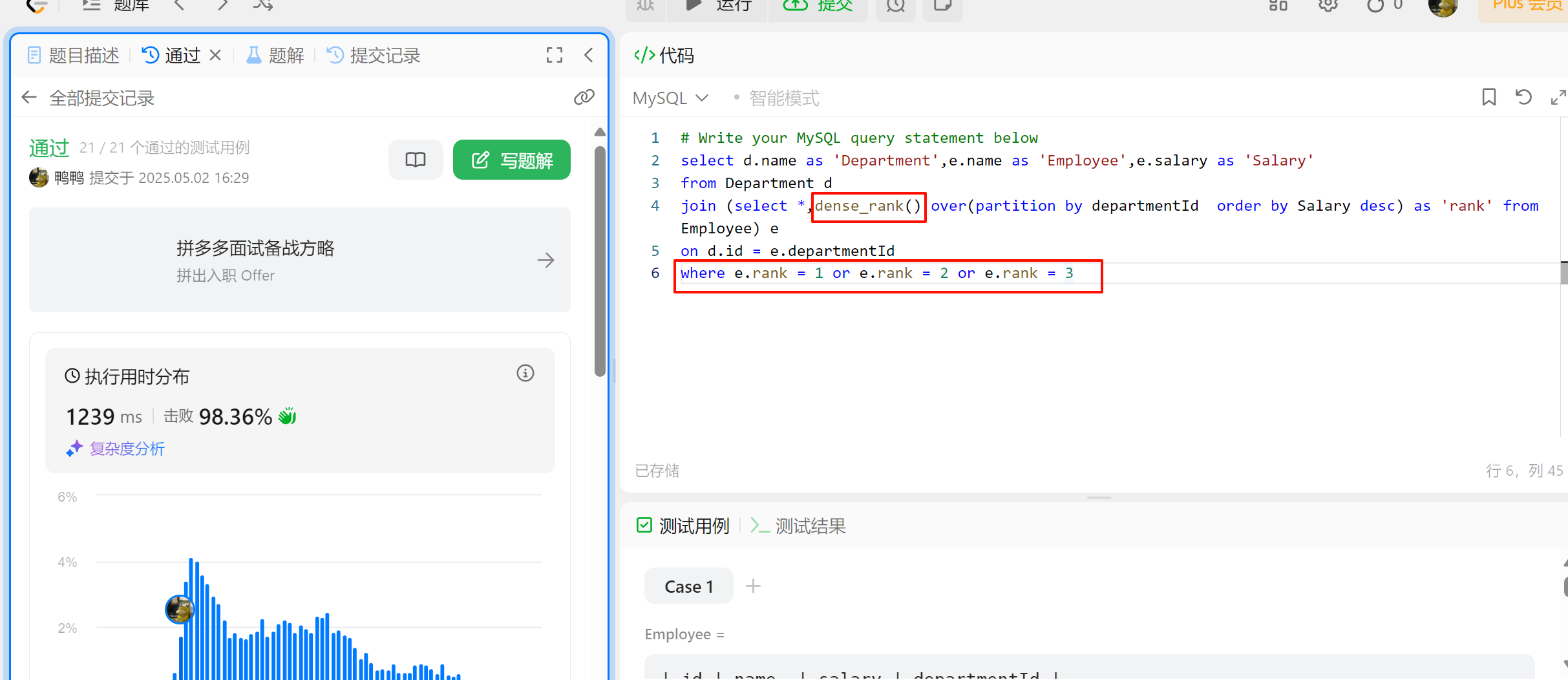The height and width of the screenshot is (680, 1568).
Task: Switch to the 测试用例 tab
Action: click(x=683, y=526)
